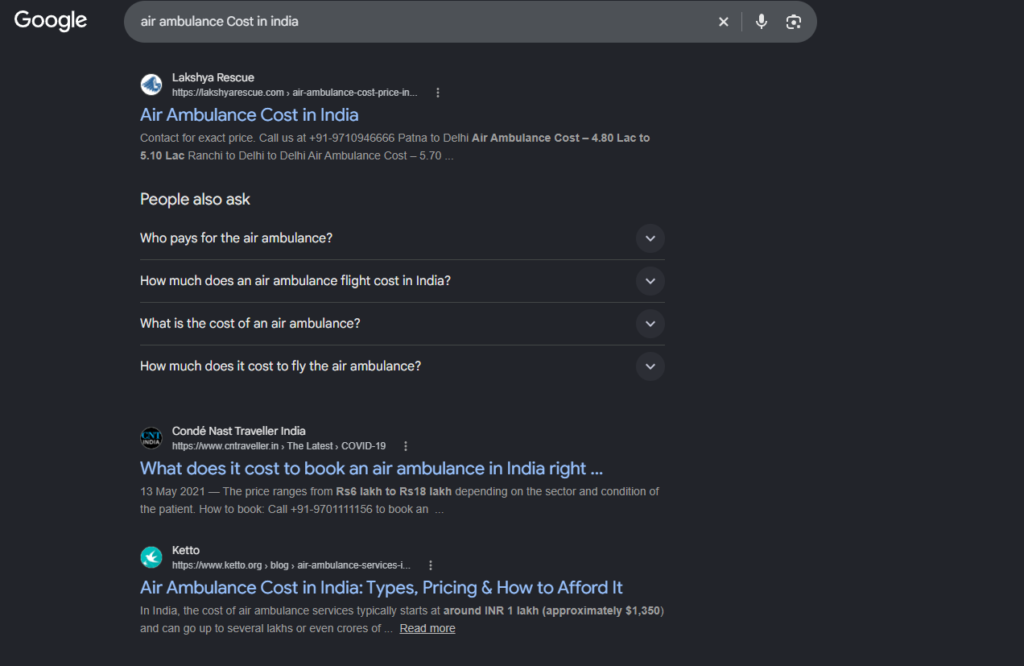Image resolution: width=1024 pixels, height=666 pixels.
Task: Open "Air Ambulance Cost in India" Lakshya link
Action: click(x=249, y=115)
